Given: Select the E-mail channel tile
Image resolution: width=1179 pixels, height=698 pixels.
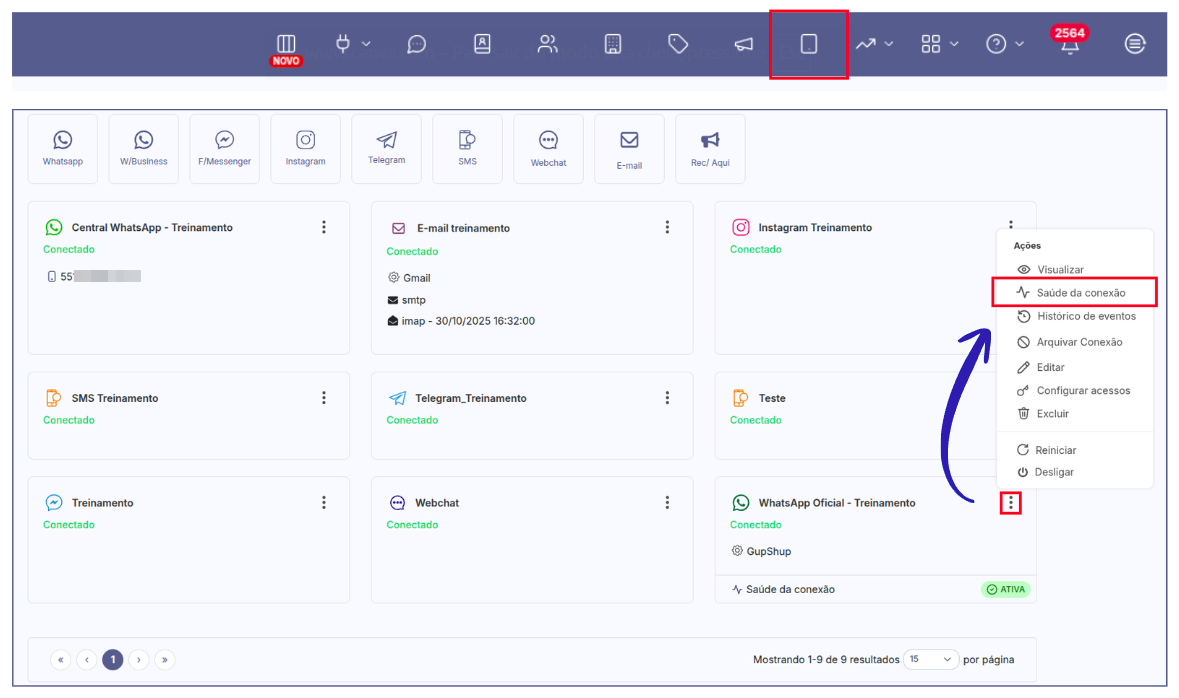Looking at the screenshot, I should (x=629, y=149).
